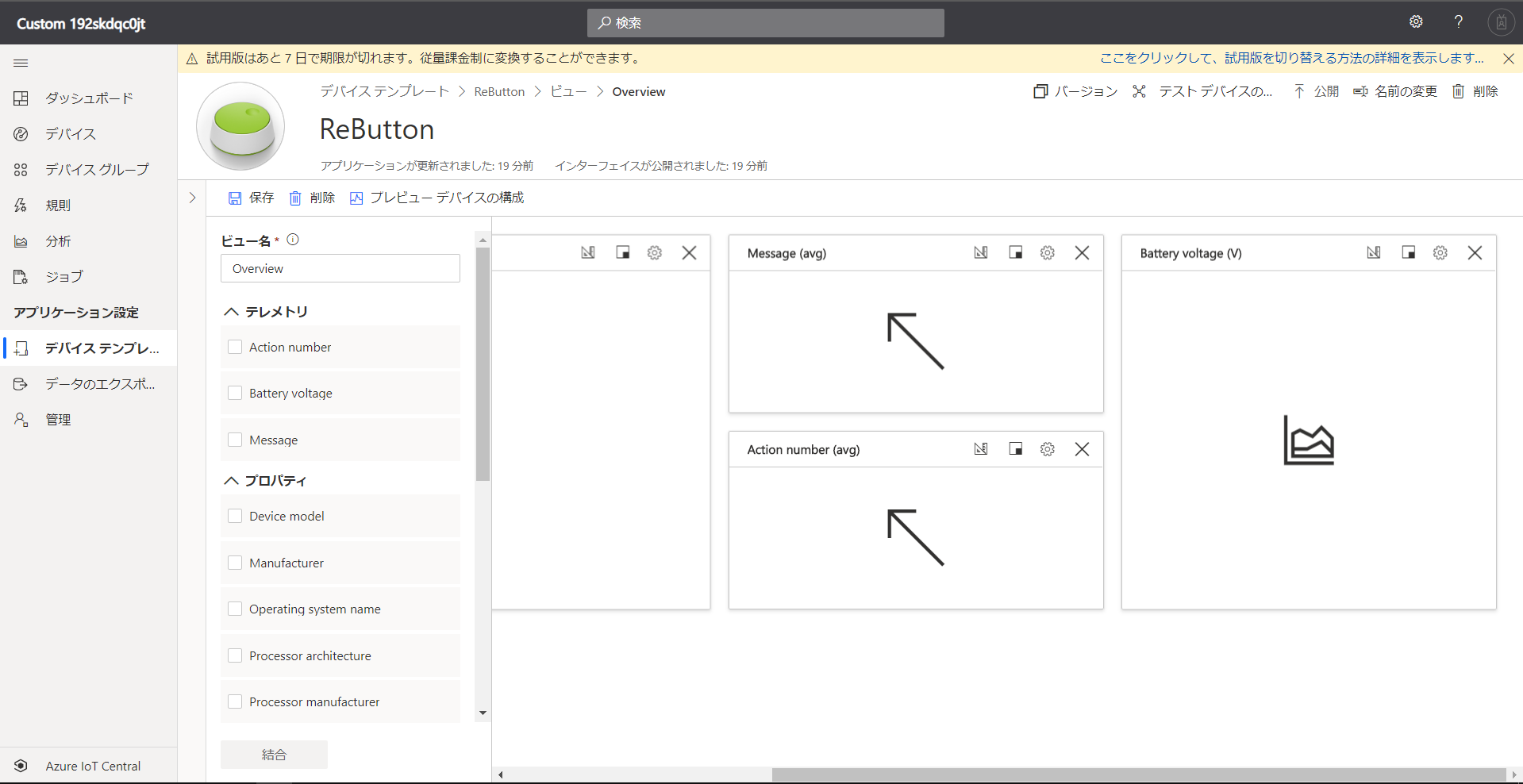Remove the Action number (avg) tile

point(1082,449)
